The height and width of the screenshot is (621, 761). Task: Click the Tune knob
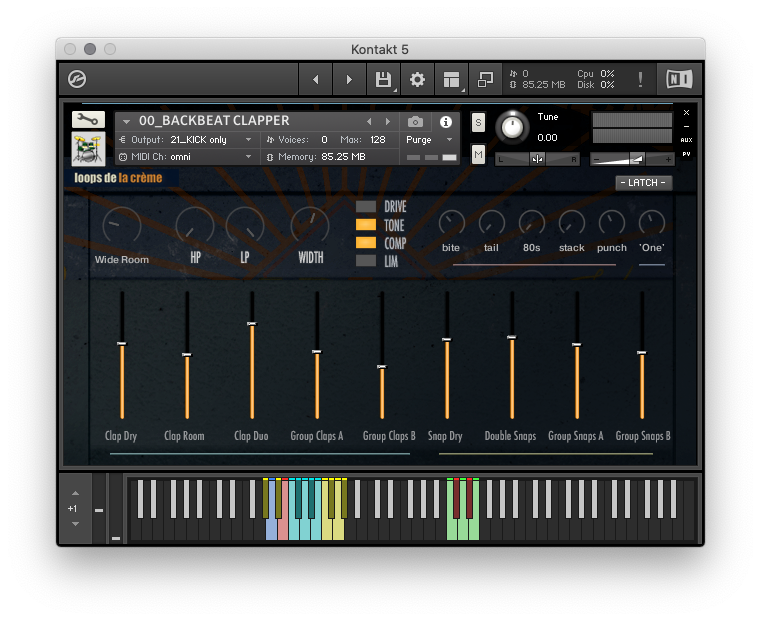(x=512, y=127)
